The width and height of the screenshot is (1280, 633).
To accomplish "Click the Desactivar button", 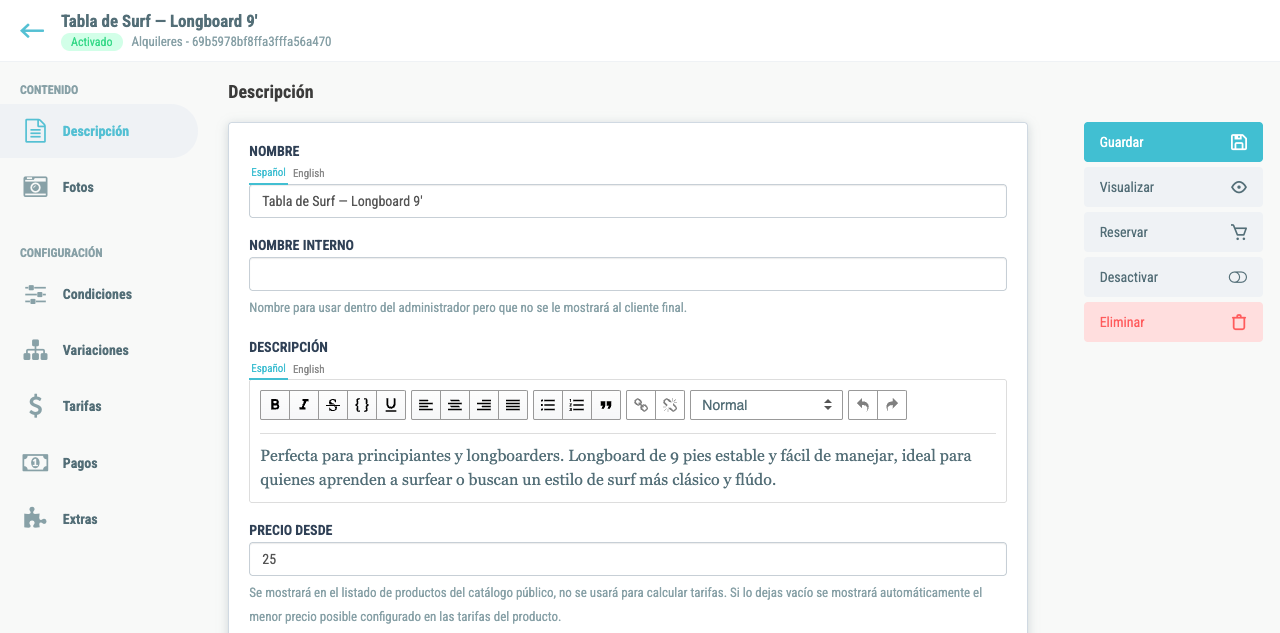I will tap(1173, 277).
